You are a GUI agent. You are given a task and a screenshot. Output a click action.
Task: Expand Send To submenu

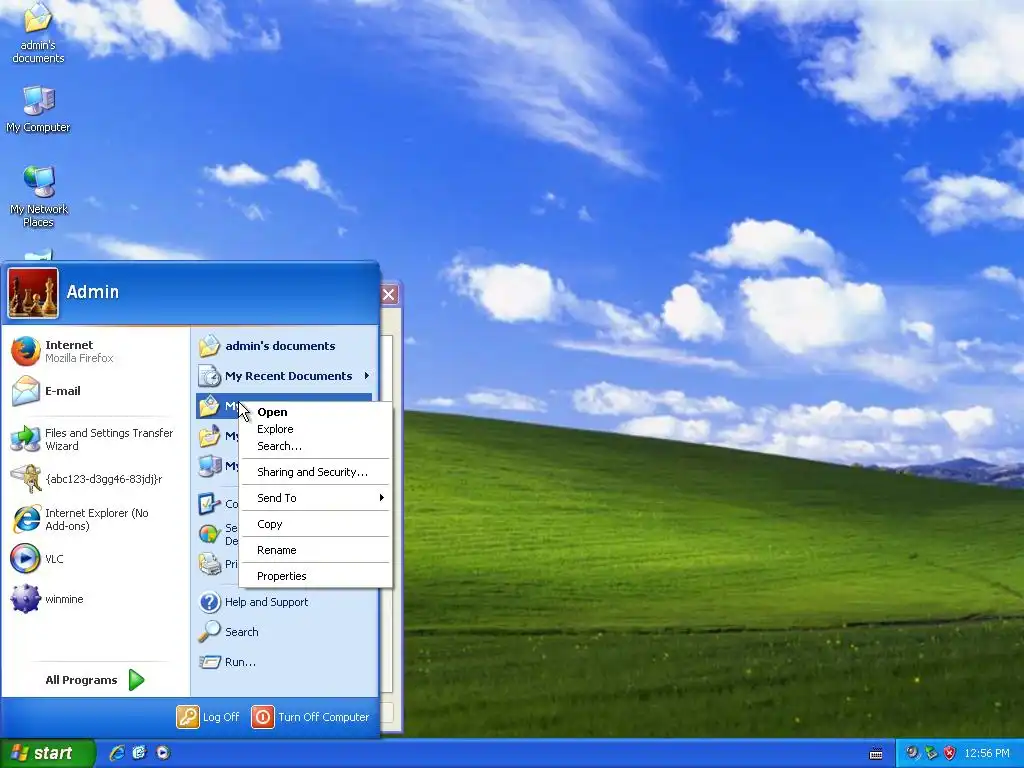click(x=315, y=498)
